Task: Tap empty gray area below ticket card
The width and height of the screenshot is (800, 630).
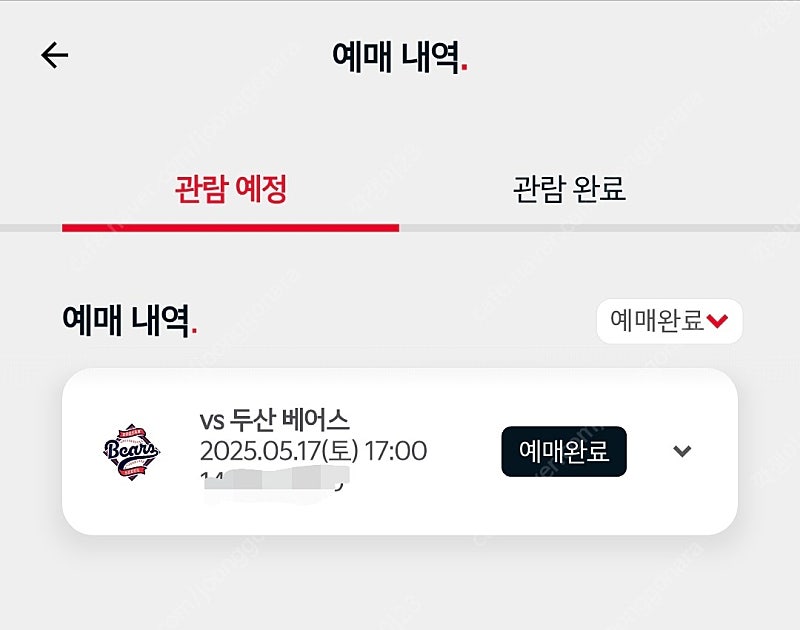Action: point(400,584)
